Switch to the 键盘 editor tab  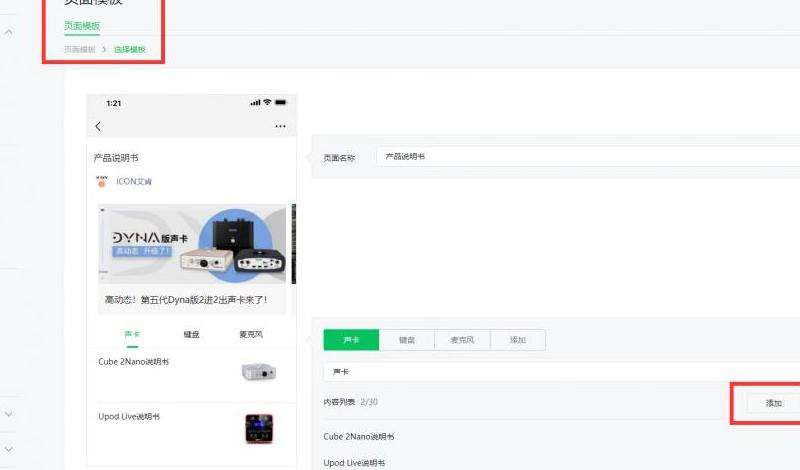click(x=407, y=340)
